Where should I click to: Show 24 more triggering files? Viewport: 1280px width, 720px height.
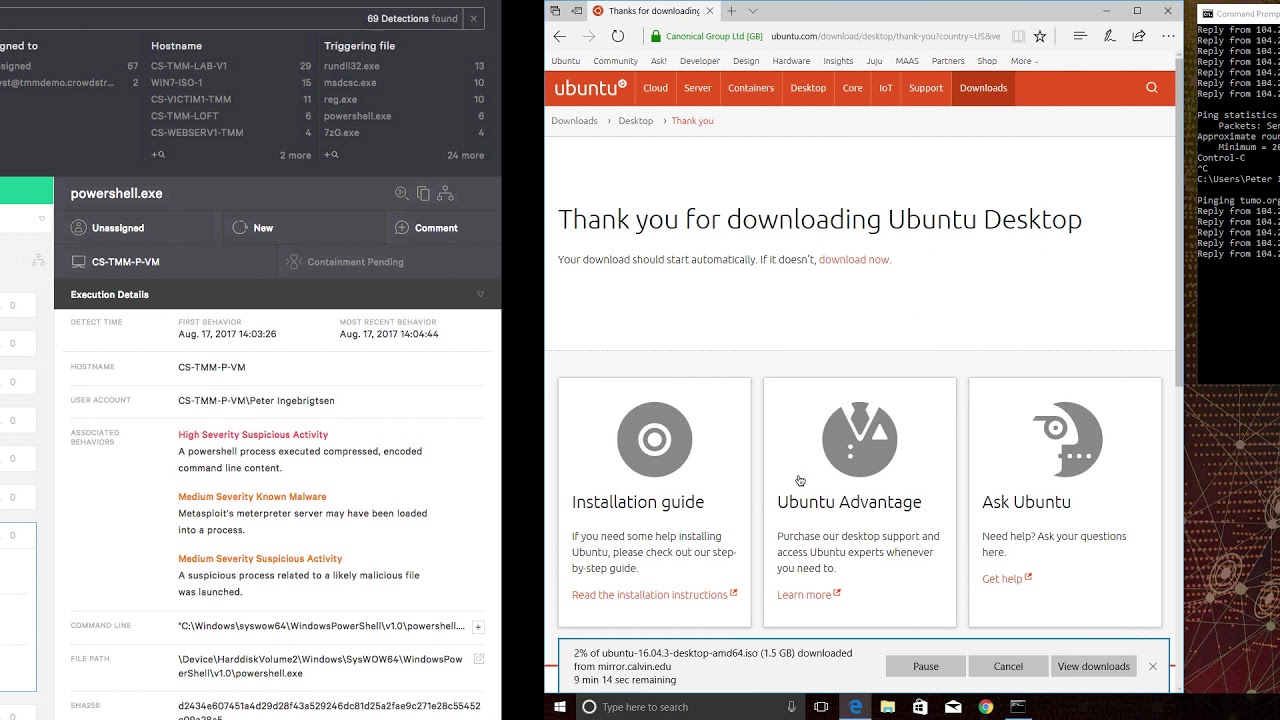[x=466, y=156]
